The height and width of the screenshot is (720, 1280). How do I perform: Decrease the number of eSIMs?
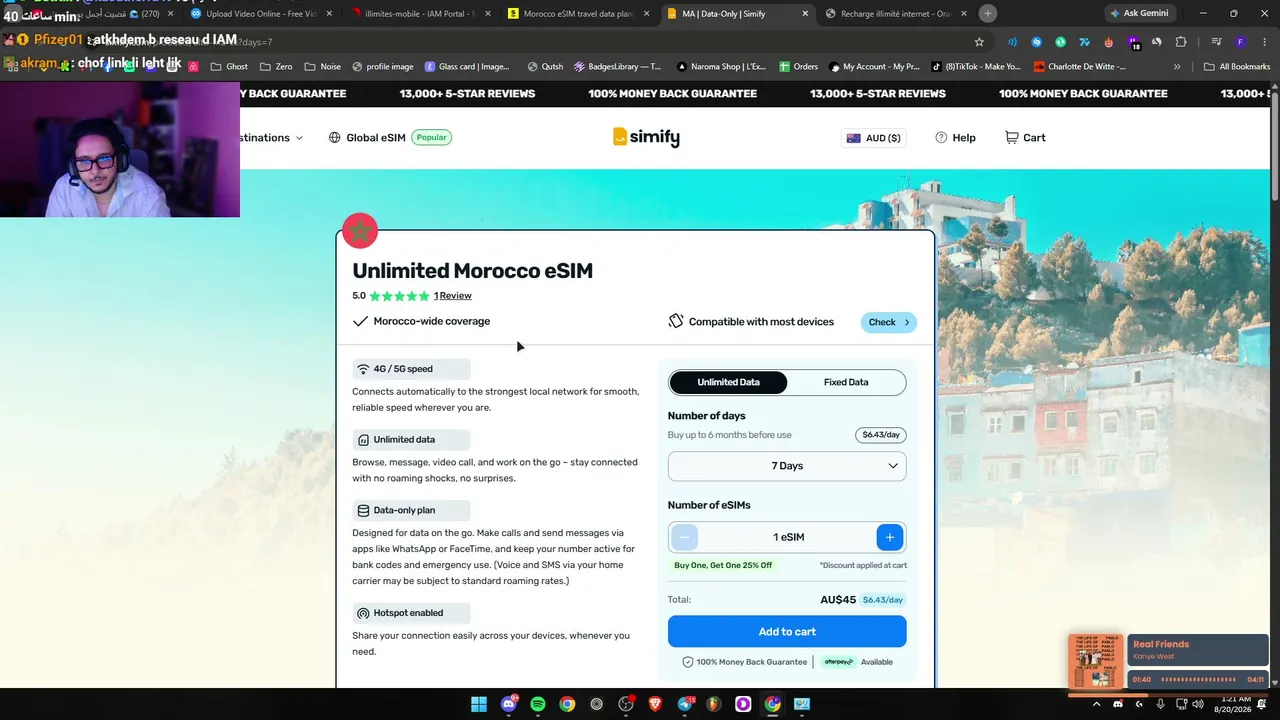(x=684, y=537)
